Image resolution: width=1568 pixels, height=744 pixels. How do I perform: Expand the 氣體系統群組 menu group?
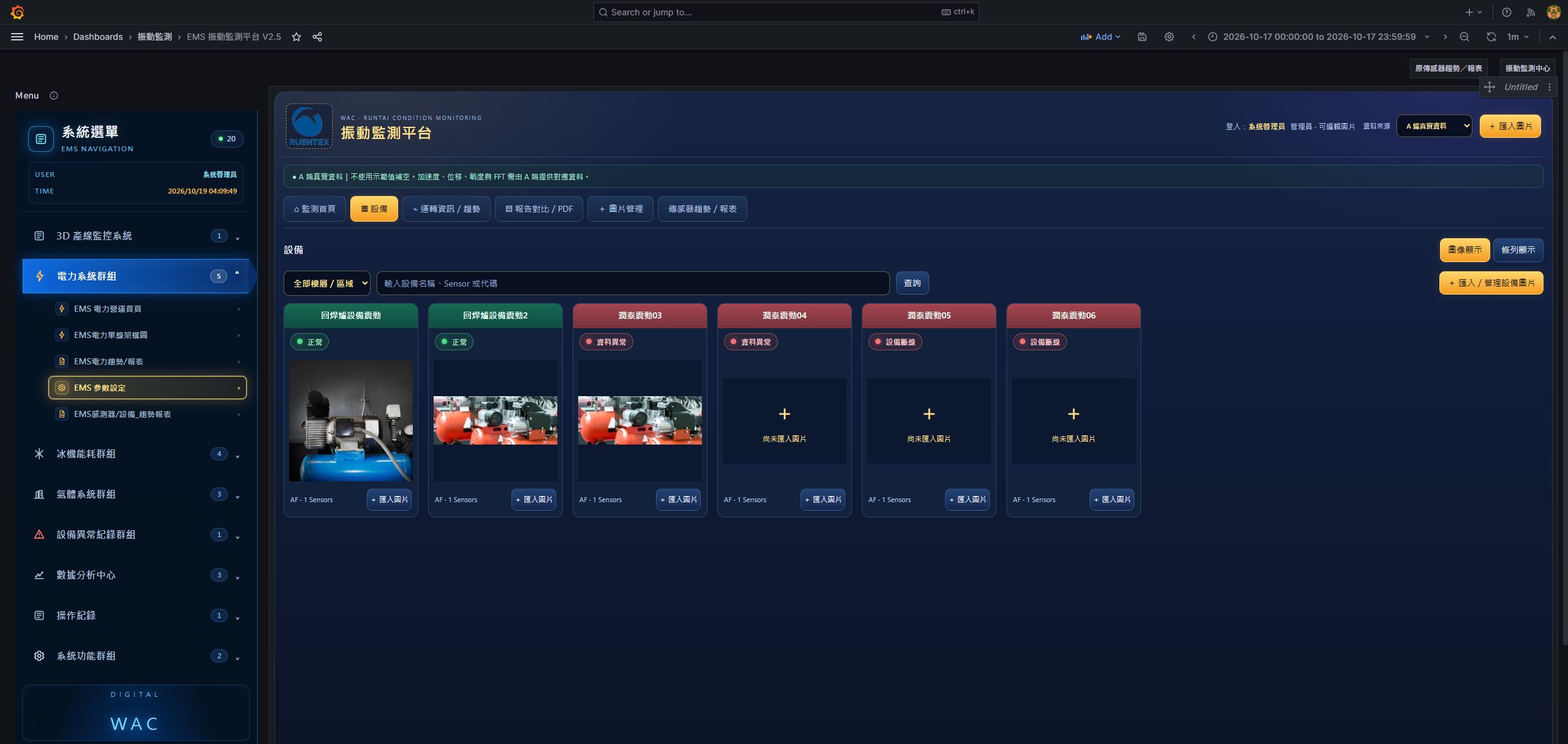(136, 494)
